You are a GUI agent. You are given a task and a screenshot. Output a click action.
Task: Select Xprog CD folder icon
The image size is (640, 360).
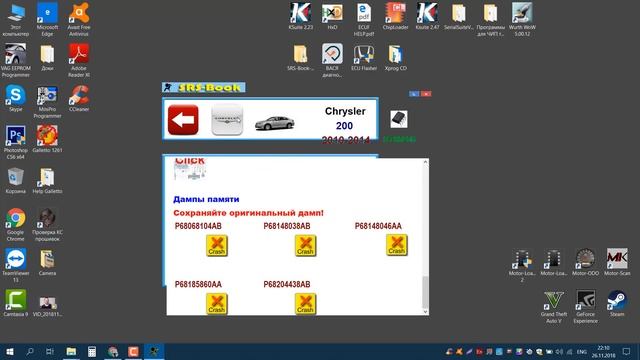tap(395, 57)
